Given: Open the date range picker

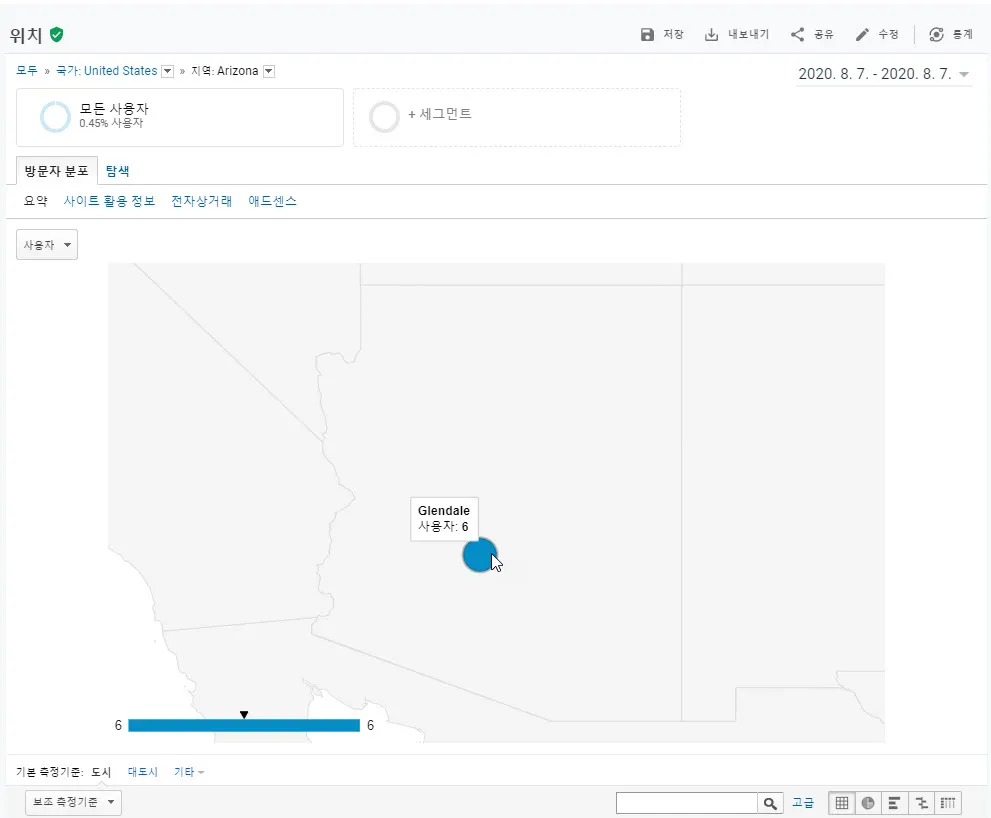Looking at the screenshot, I should pos(884,75).
